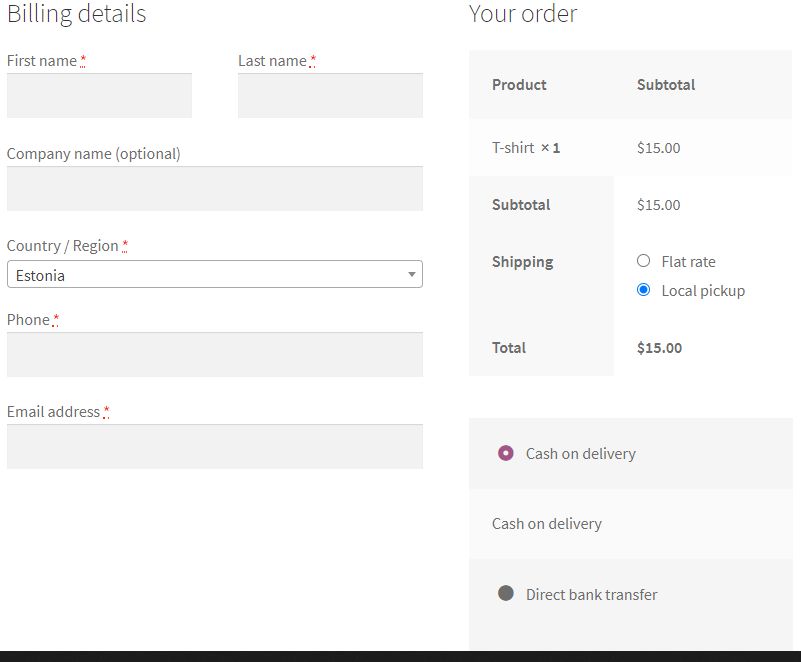Select the Cash on delivery payment radio
Screen dimensions: 801x662
(506, 453)
